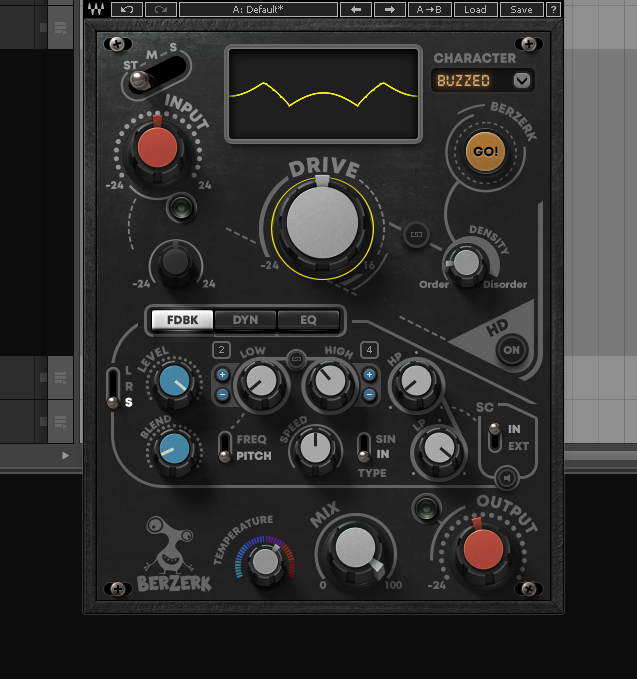Open the help question mark
The height and width of the screenshot is (679, 637).
click(x=553, y=10)
